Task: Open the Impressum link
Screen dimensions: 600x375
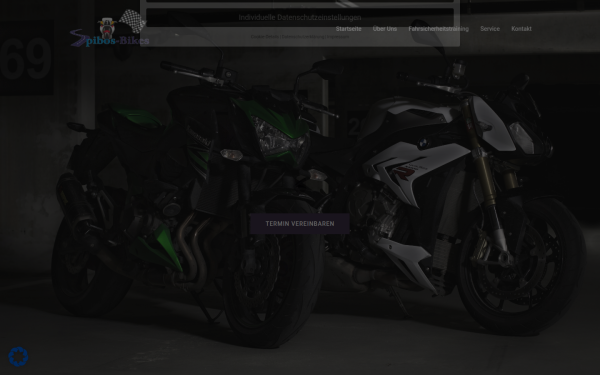Action: pyautogui.click(x=338, y=37)
